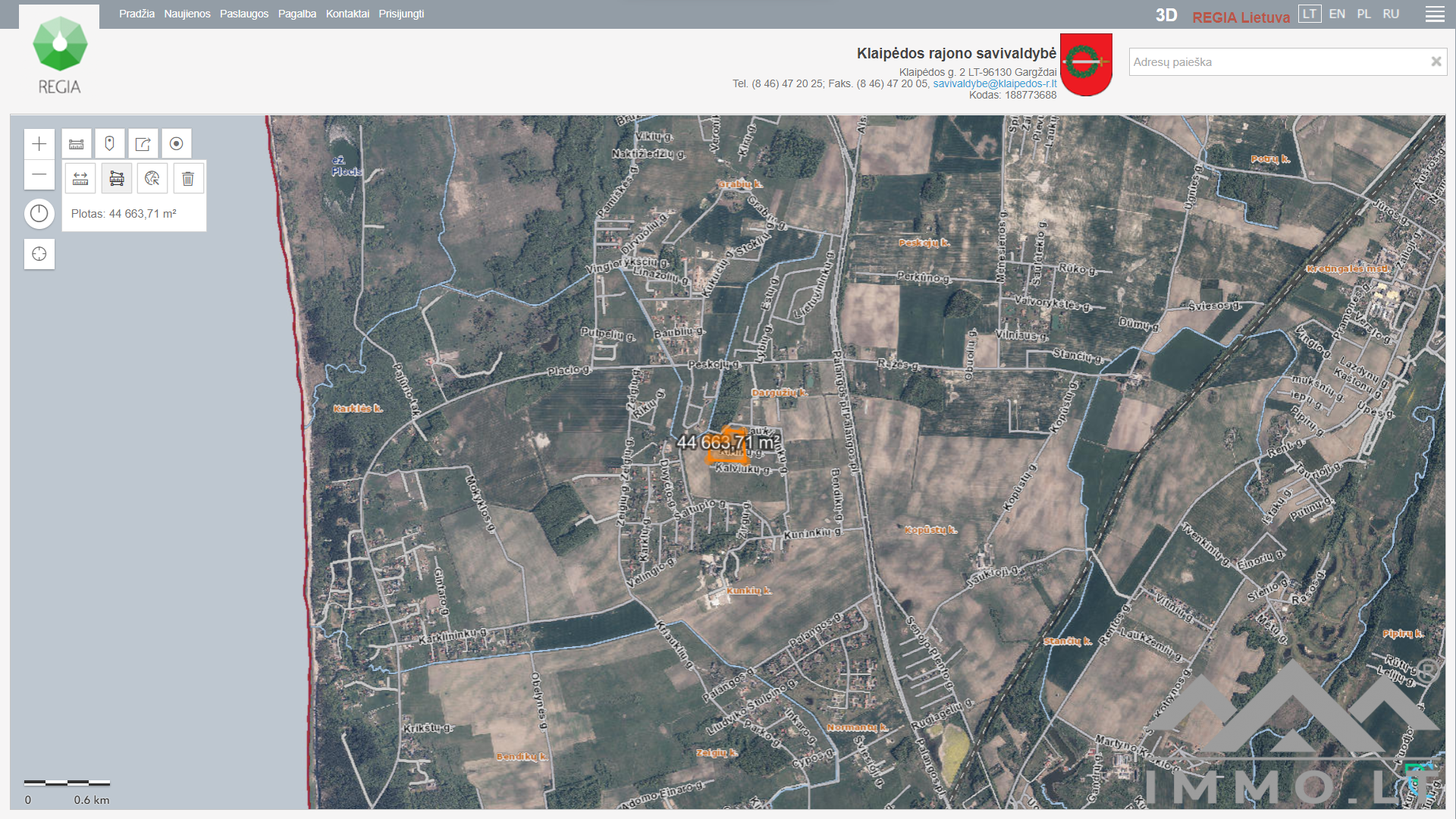Image resolution: width=1456 pixels, height=819 pixels.
Task: Clear the address search with X
Action: [x=1436, y=62]
